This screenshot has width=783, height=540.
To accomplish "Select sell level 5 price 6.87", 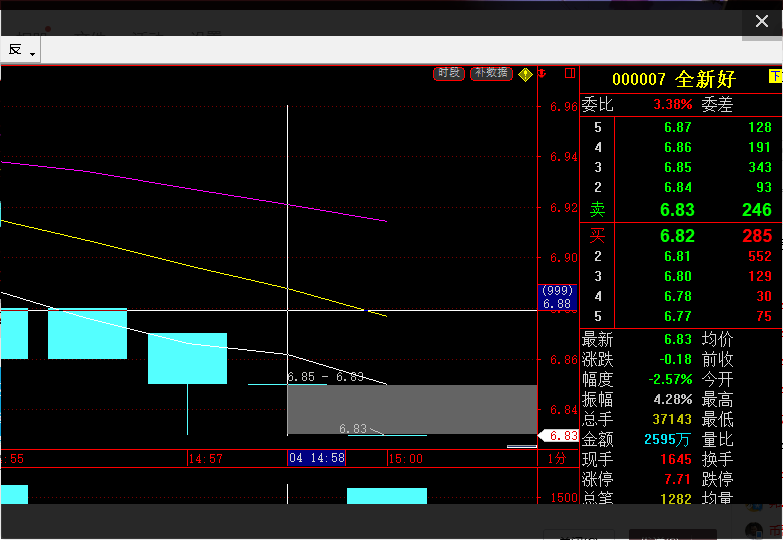I will (x=678, y=127).
